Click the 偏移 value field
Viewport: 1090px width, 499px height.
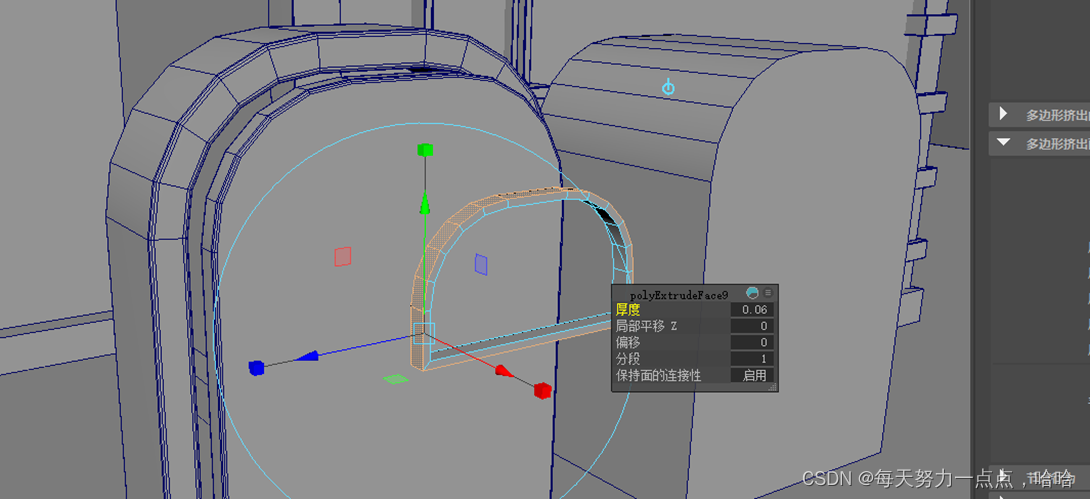(x=752, y=343)
